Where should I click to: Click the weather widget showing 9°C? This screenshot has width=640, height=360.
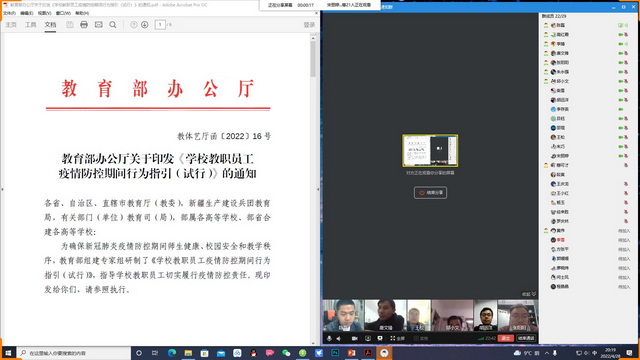click(x=527, y=353)
